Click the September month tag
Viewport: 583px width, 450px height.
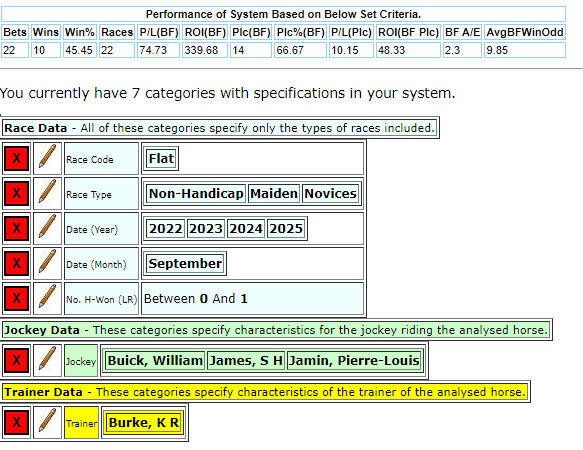185,264
